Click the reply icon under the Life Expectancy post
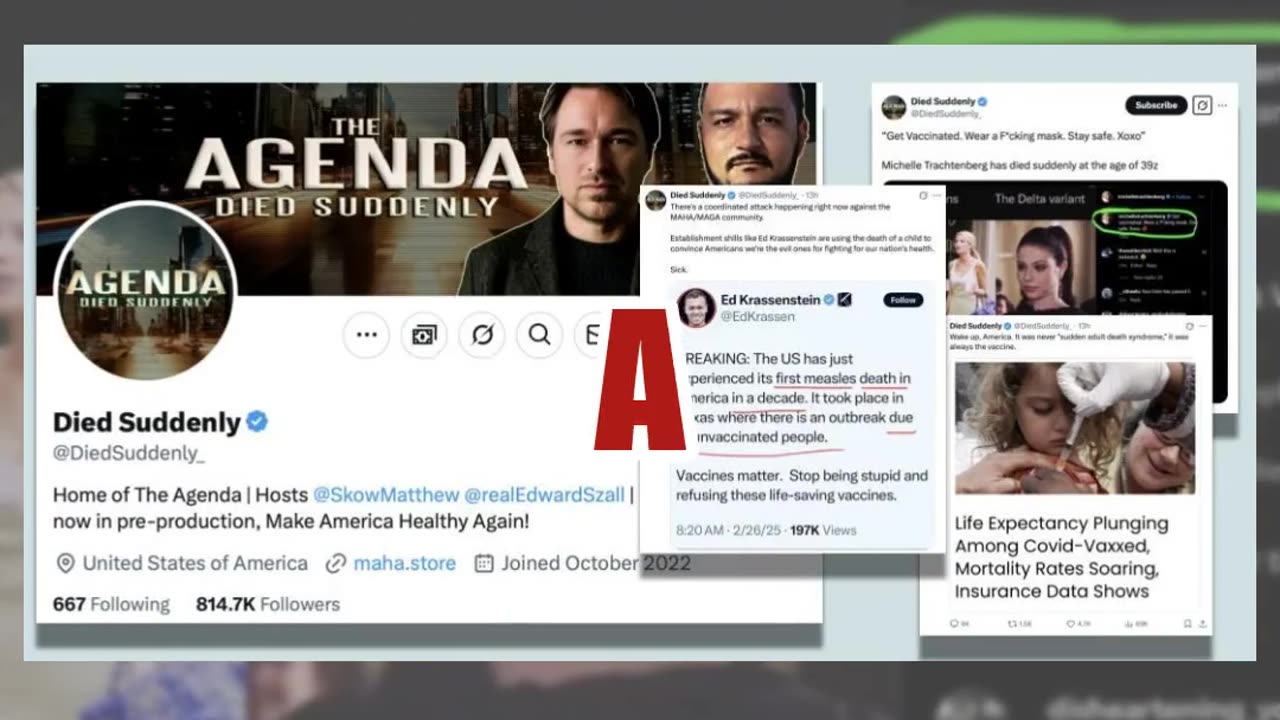 [x=952, y=624]
